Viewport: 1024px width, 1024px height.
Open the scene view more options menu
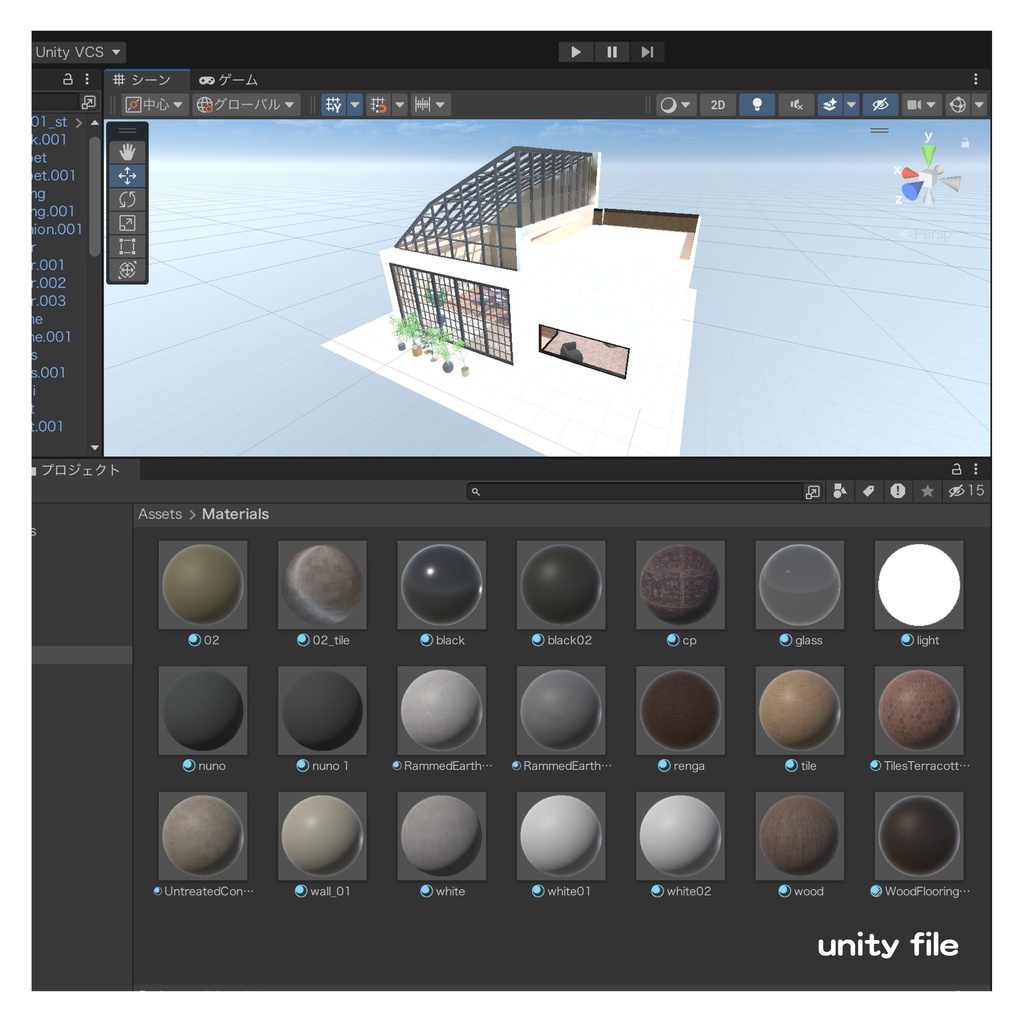976,79
